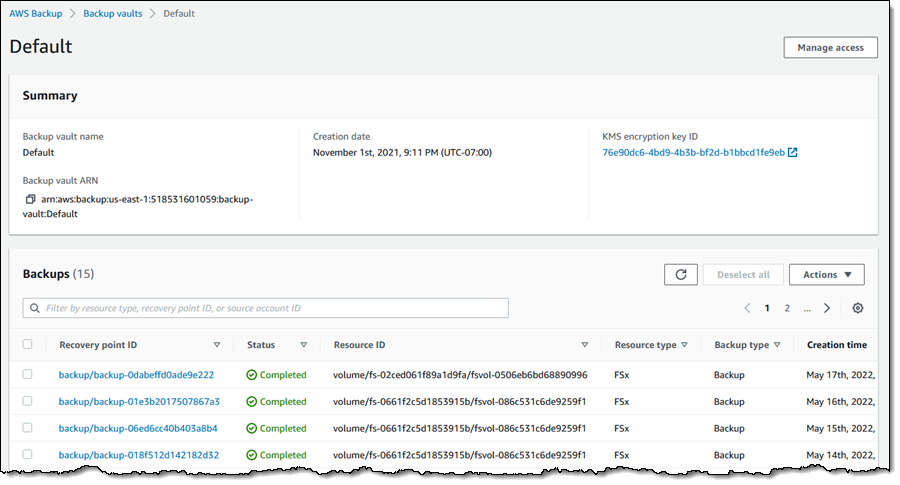The image size is (900, 485).
Task: Open recovery point backup-01e3b2017507867a3
Action: pyautogui.click(x=139, y=402)
